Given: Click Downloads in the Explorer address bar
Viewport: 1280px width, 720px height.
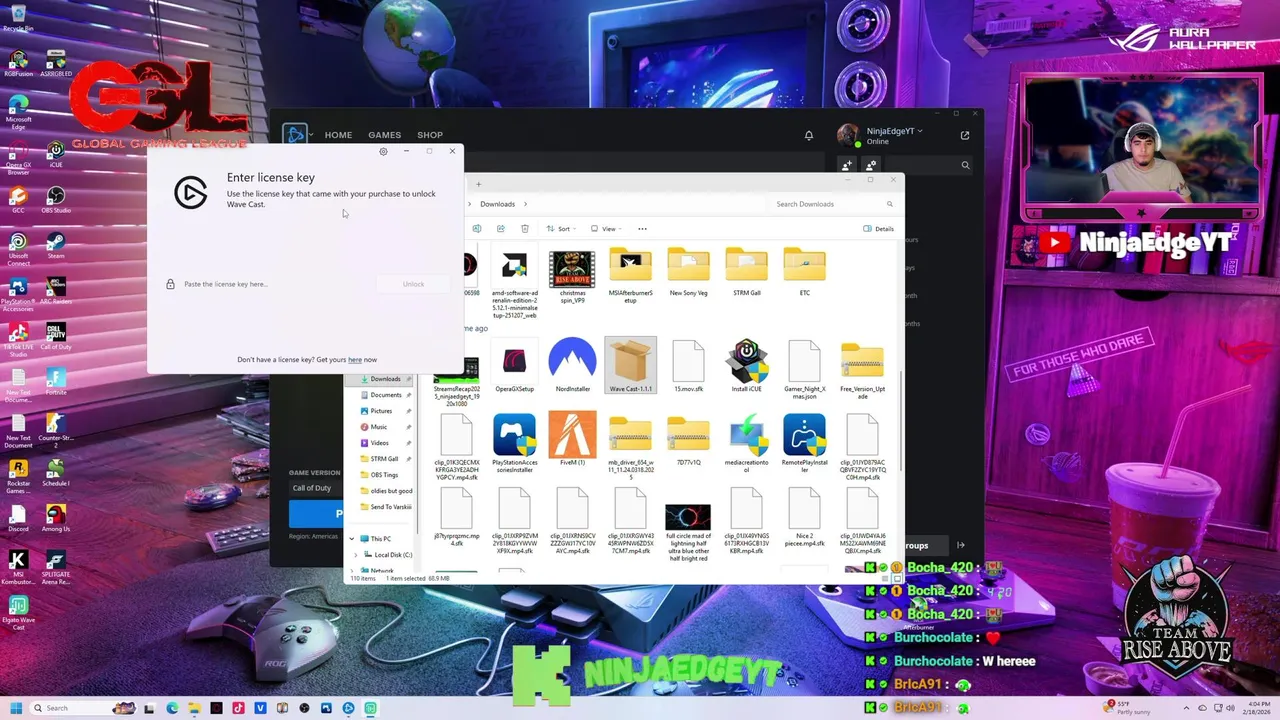Looking at the screenshot, I should tap(497, 204).
